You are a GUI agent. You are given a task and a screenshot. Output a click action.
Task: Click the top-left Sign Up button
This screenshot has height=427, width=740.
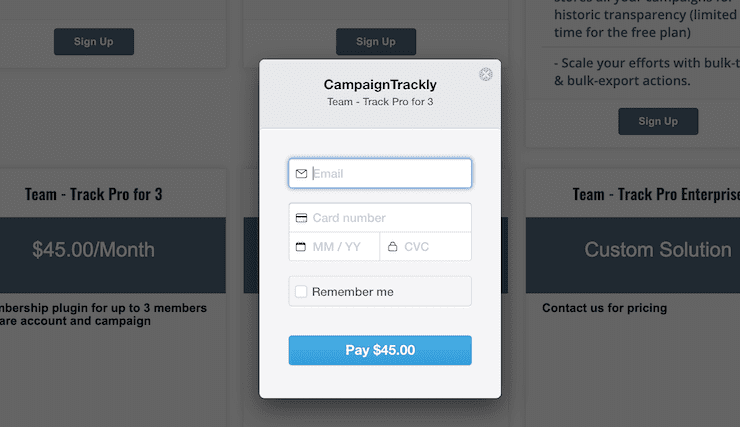click(x=94, y=42)
